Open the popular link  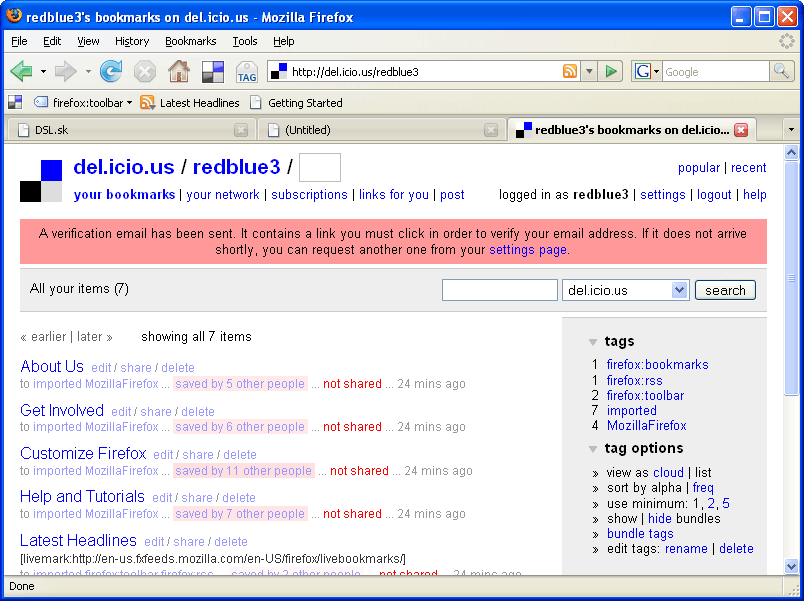tap(699, 168)
